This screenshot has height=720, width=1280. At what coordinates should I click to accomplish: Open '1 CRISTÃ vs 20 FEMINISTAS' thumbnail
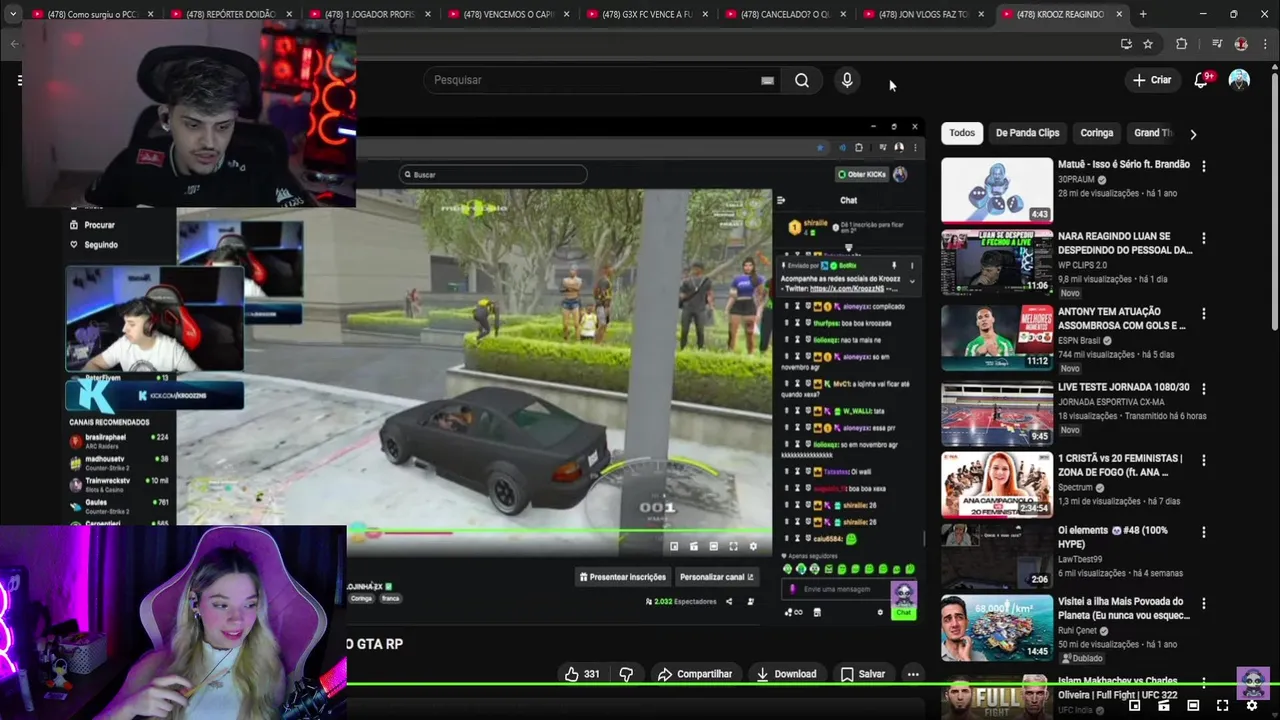(x=997, y=485)
